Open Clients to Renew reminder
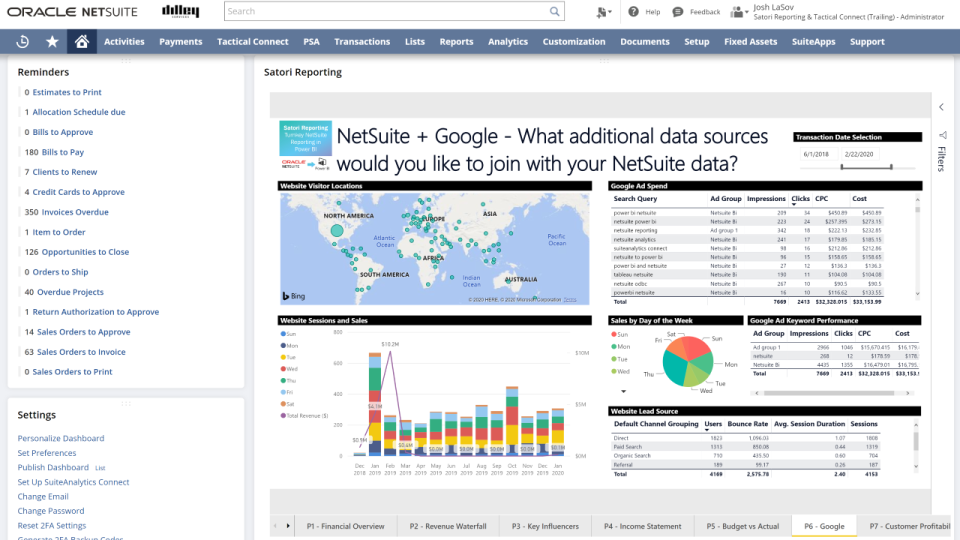Viewport: 960px width, 540px height. (x=64, y=172)
